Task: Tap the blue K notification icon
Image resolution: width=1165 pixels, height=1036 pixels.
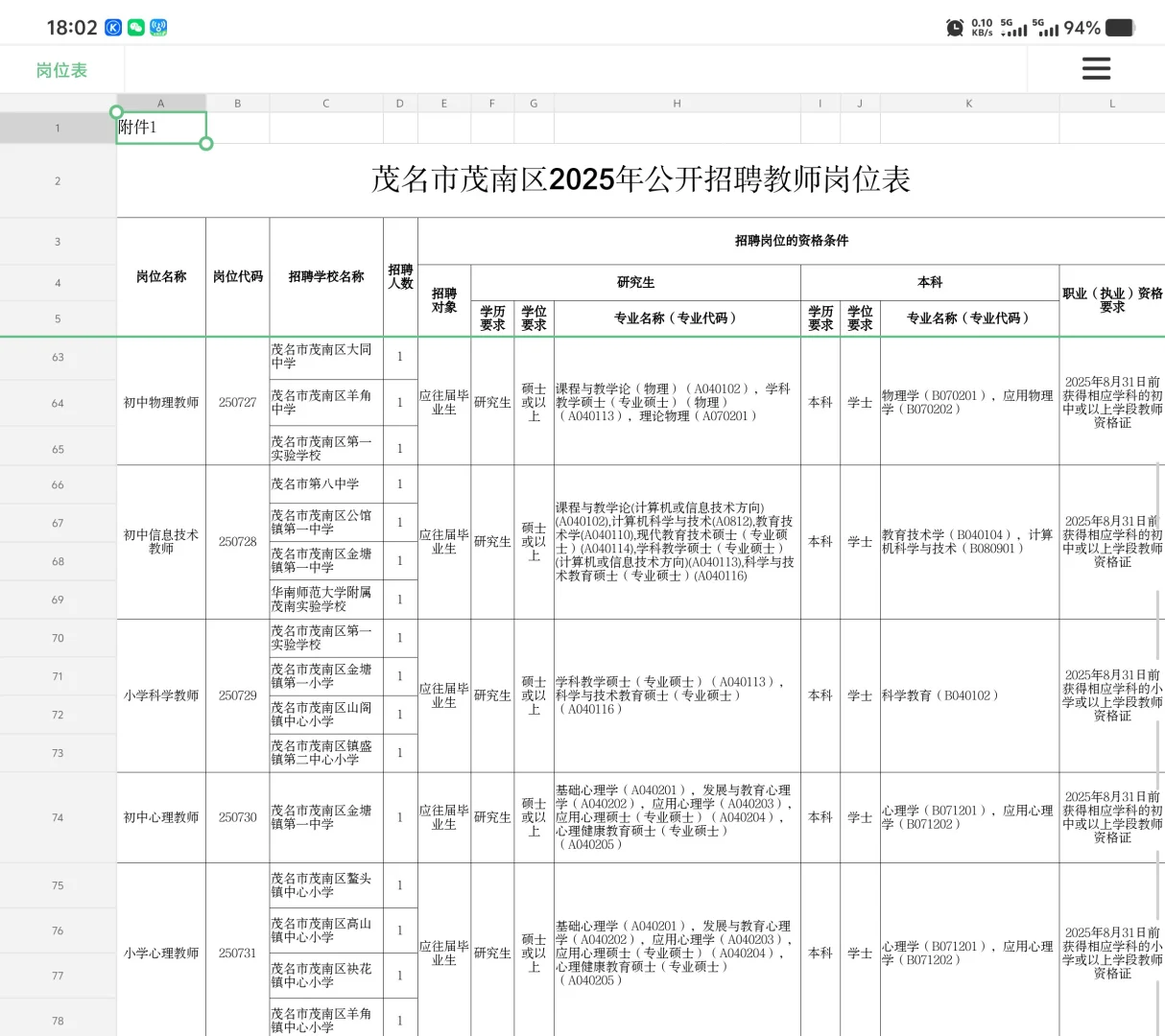Action: click(113, 28)
